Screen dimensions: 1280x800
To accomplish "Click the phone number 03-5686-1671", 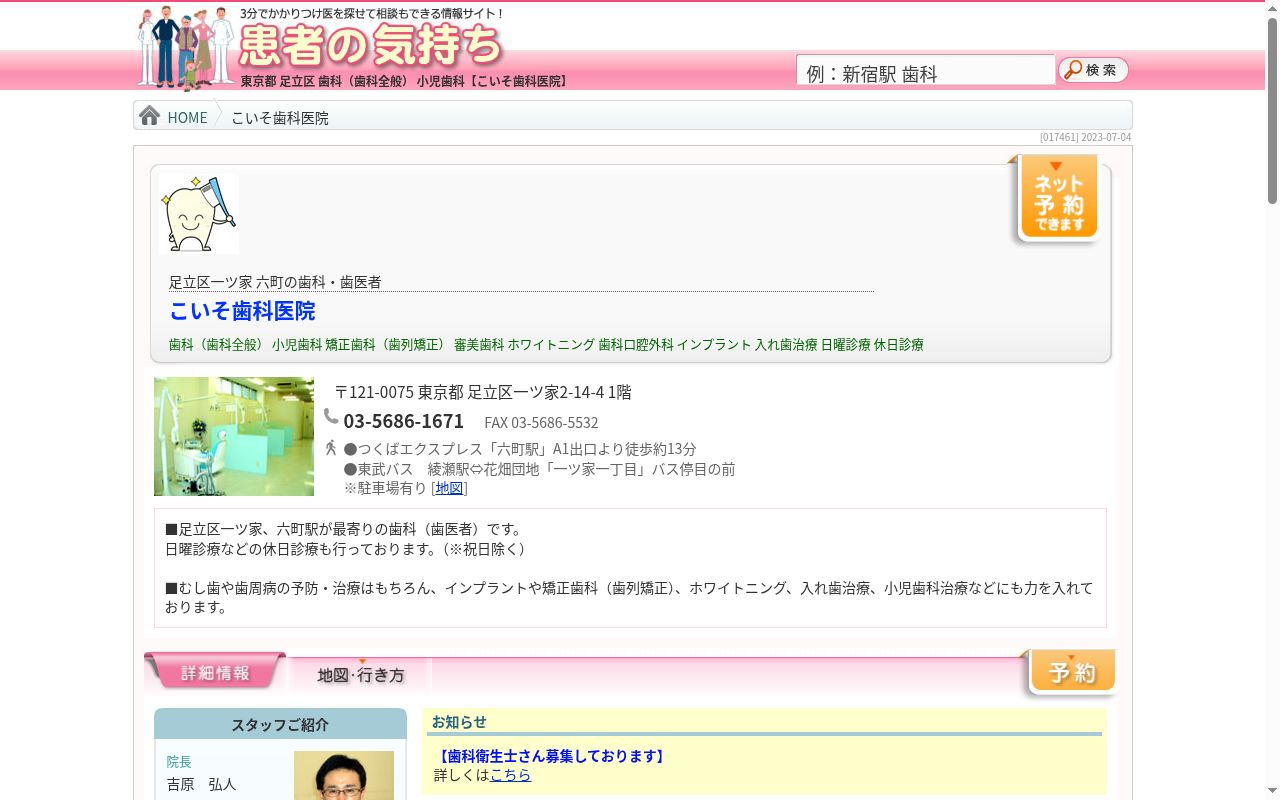I will click(x=404, y=421).
